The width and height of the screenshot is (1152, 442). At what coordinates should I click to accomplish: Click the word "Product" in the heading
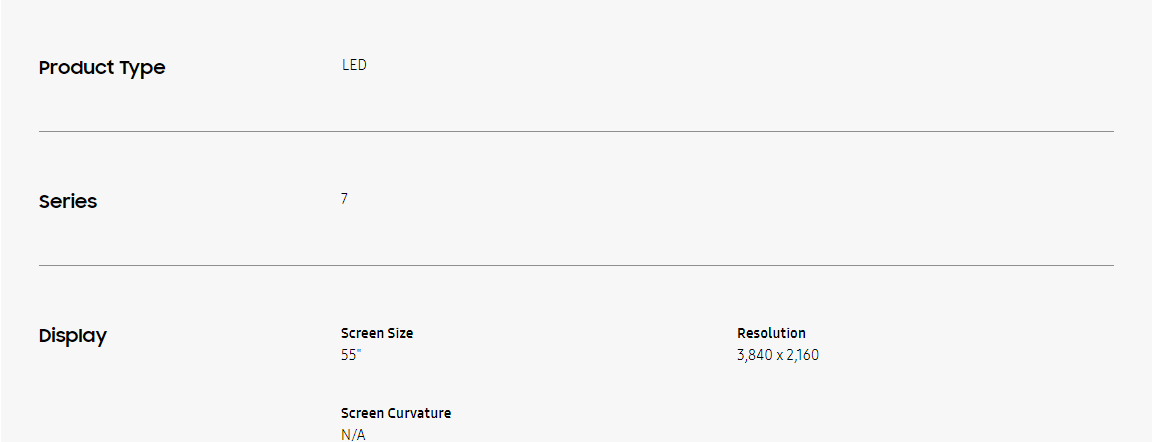76,68
